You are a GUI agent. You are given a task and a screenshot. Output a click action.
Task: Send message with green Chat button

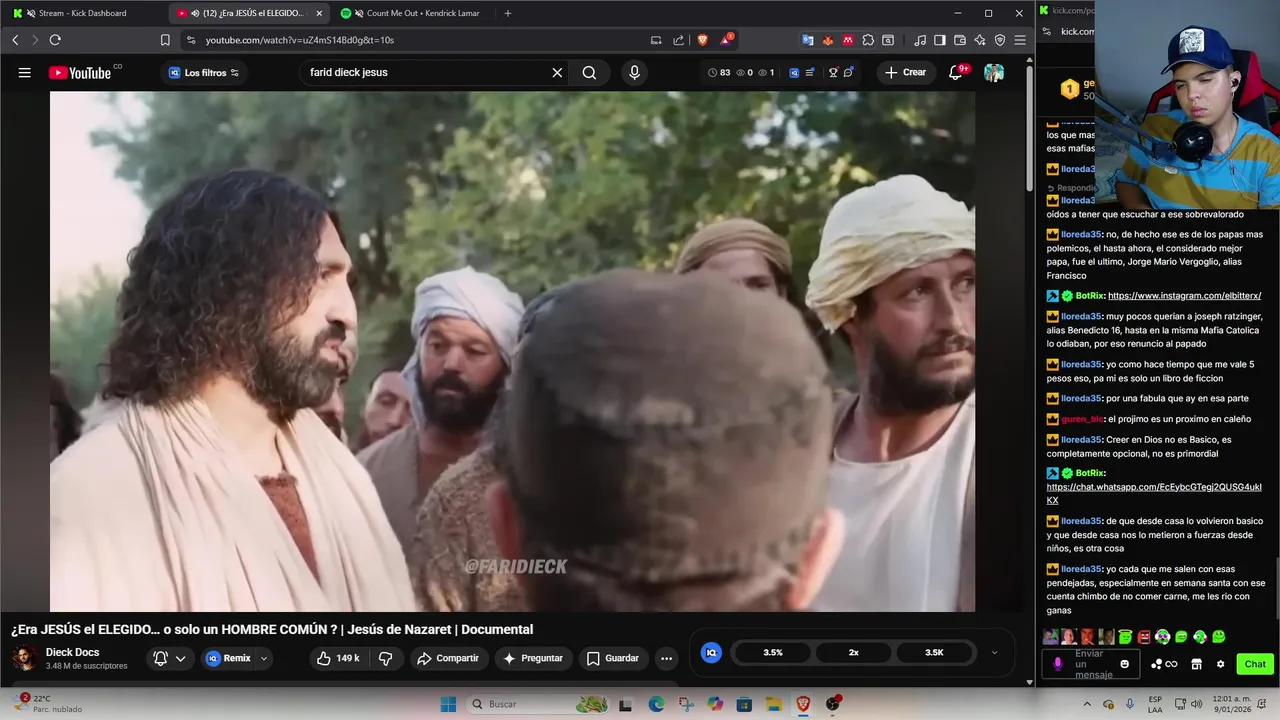pyautogui.click(x=1255, y=664)
